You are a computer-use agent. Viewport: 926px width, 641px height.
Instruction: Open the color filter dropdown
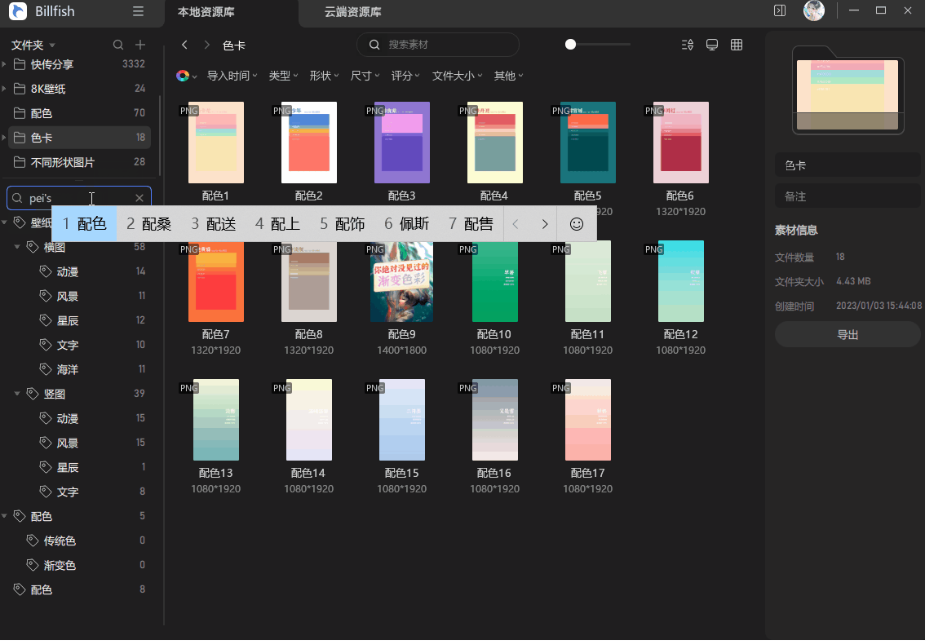click(x=185, y=76)
